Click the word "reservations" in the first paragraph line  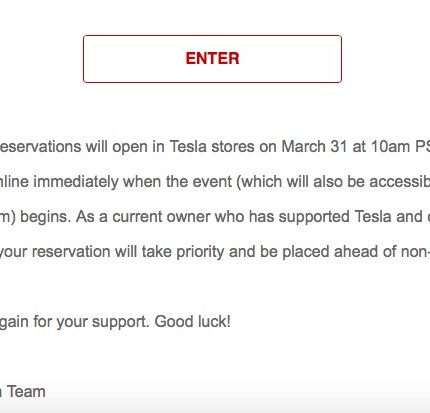click(x=40, y=147)
